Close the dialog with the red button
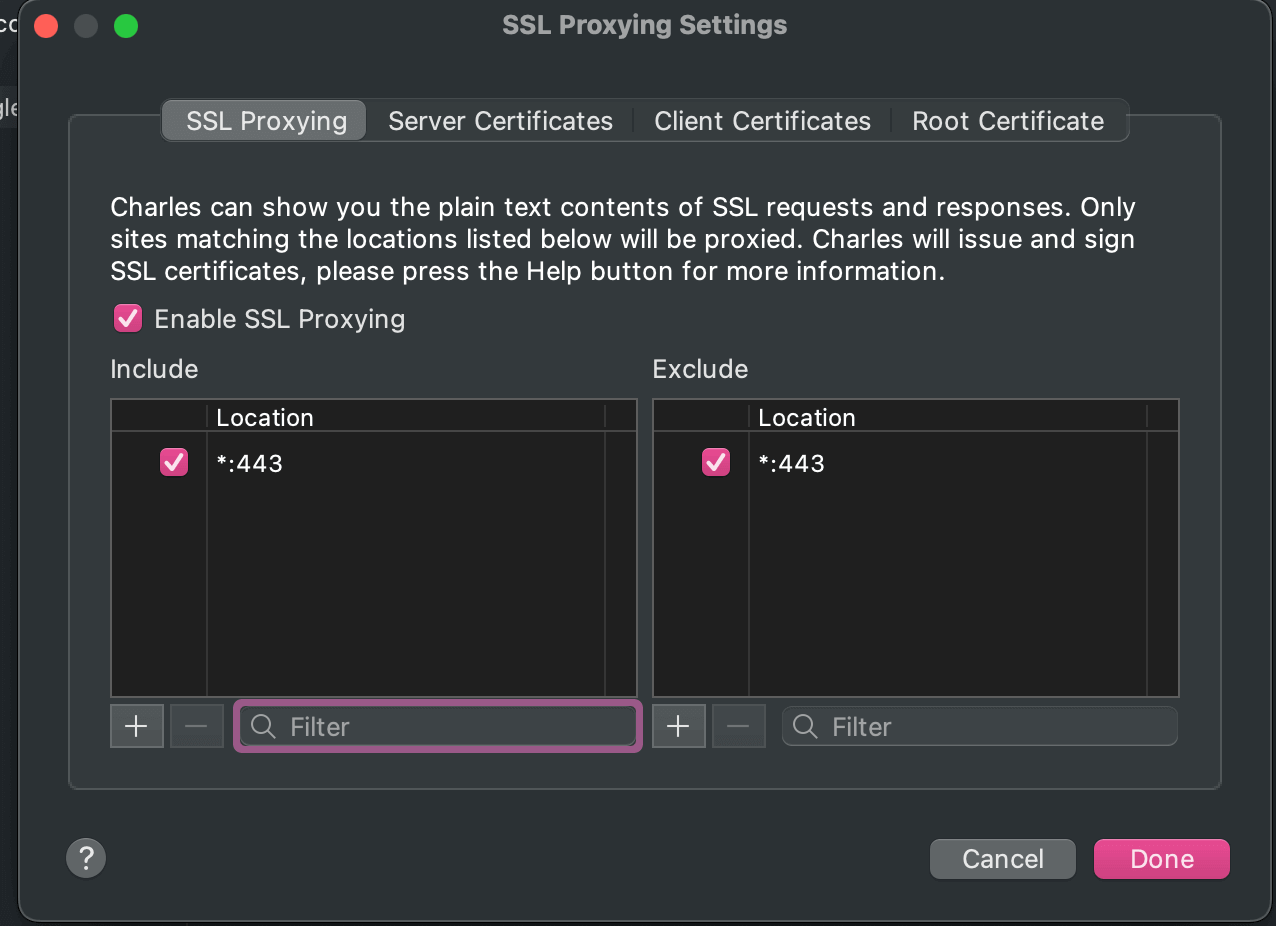 tap(46, 25)
